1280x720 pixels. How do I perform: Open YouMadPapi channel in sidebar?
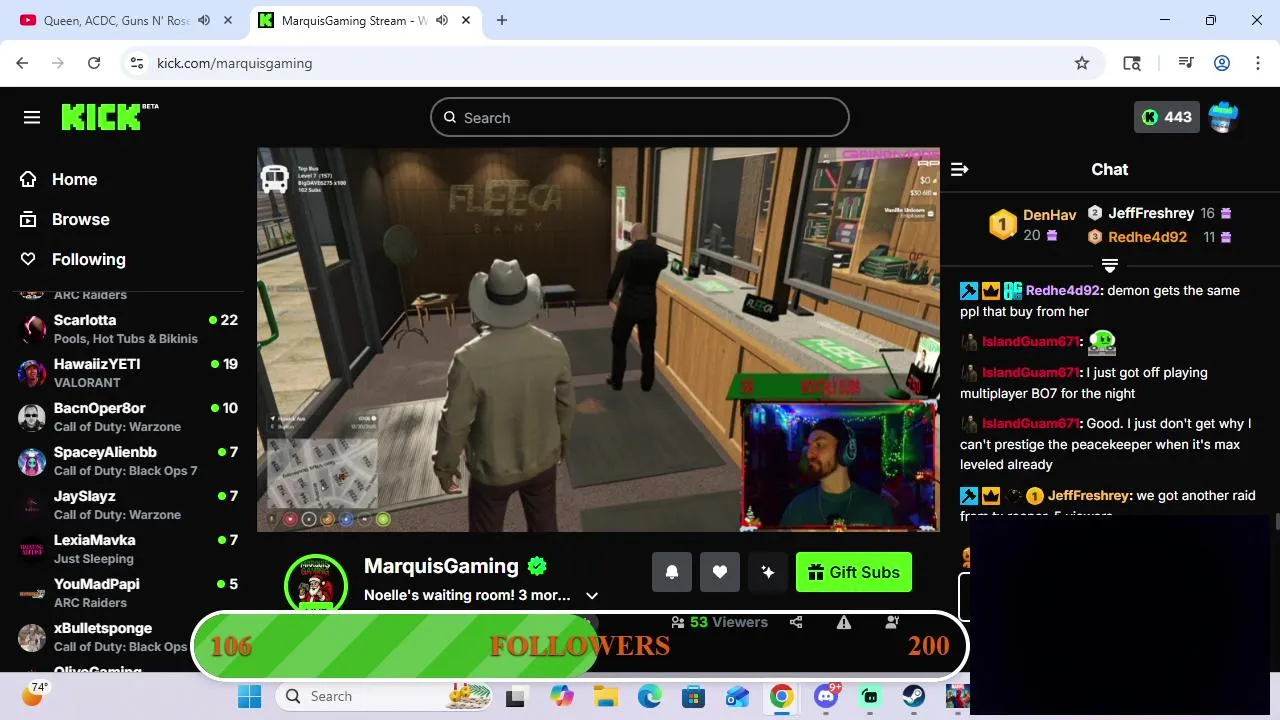128,593
